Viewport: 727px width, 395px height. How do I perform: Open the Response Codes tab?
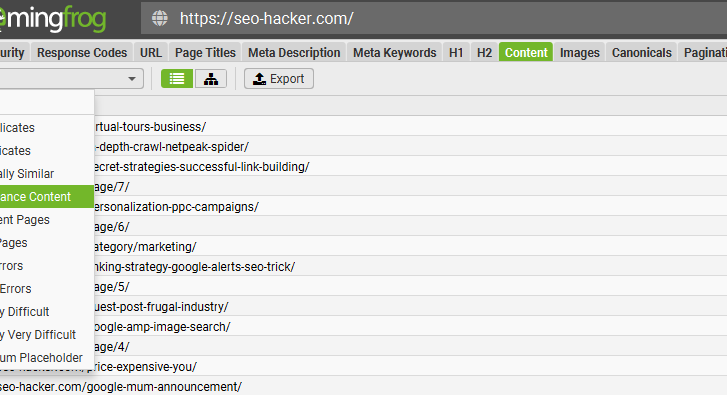pos(82,53)
